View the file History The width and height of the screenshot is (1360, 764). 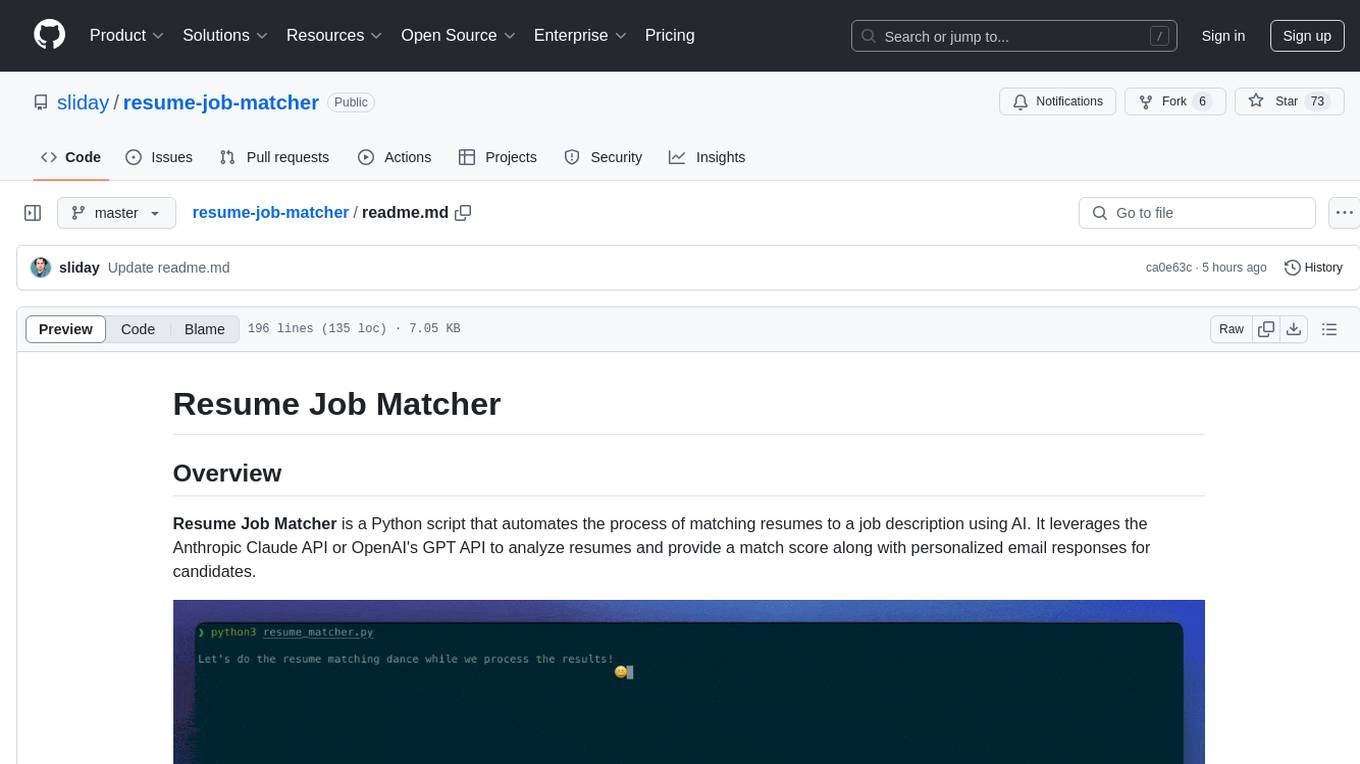point(1313,268)
